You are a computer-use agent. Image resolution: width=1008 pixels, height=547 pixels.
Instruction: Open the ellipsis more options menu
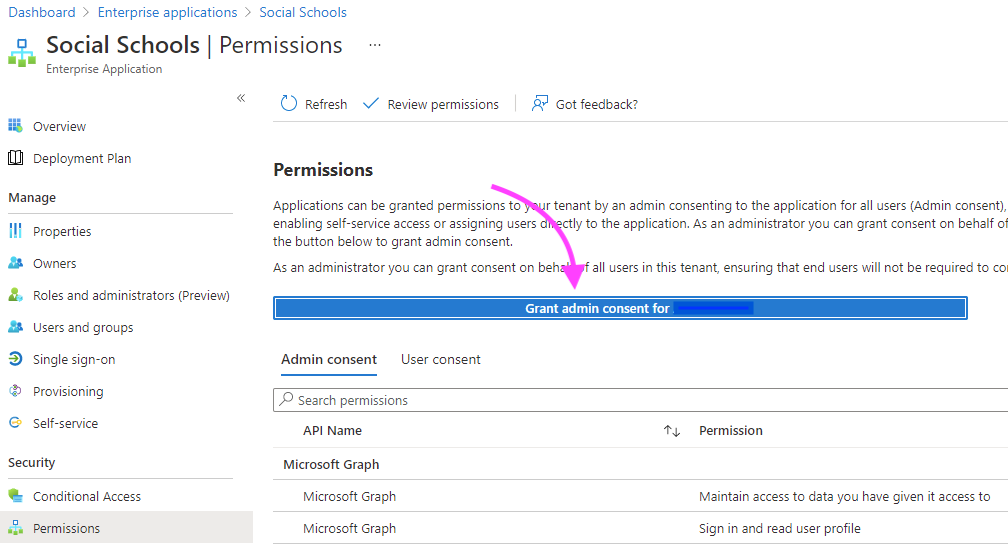tap(375, 46)
